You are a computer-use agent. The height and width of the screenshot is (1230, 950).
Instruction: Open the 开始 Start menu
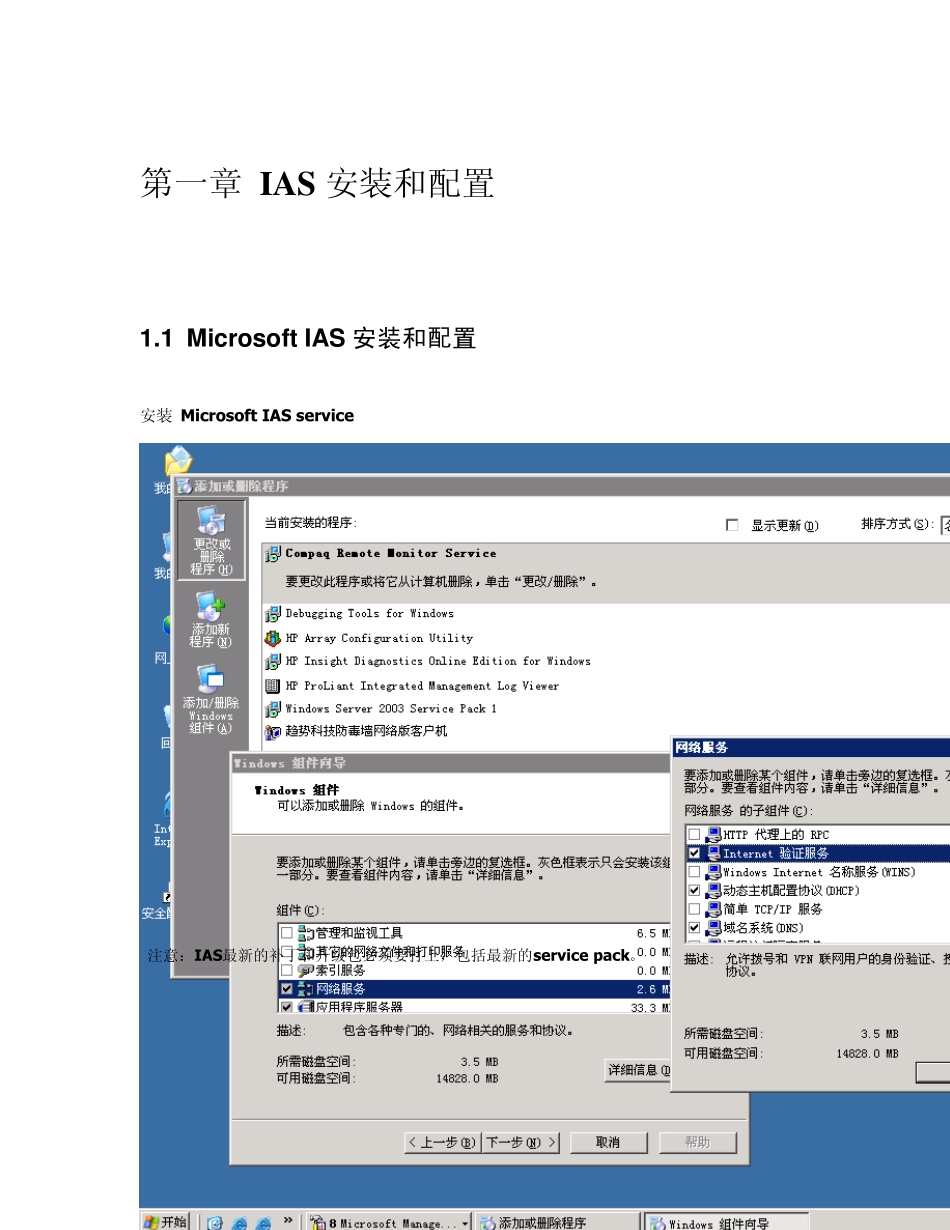click(x=166, y=1222)
